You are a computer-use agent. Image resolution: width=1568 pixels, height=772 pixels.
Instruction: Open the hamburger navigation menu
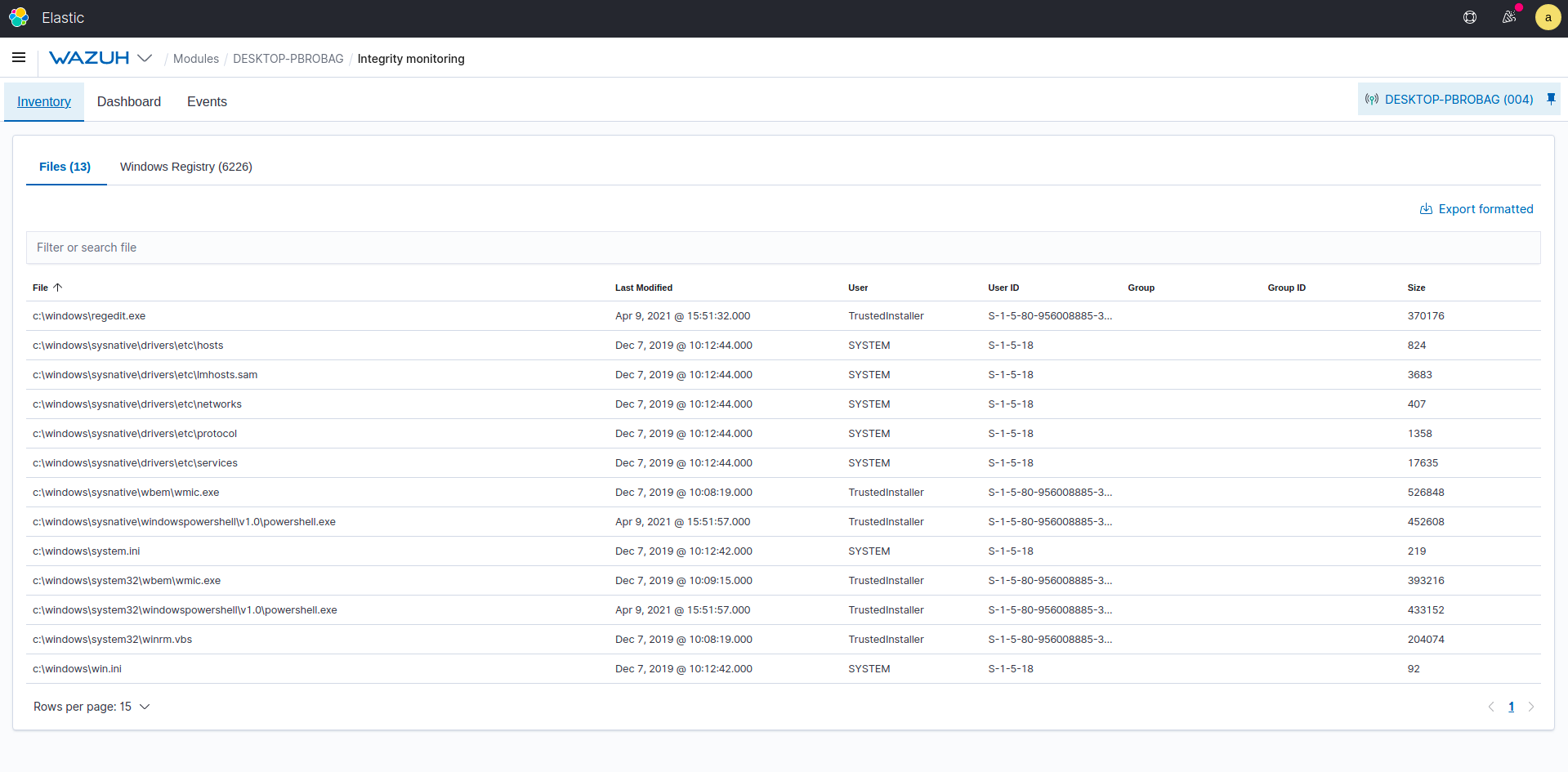[19, 57]
